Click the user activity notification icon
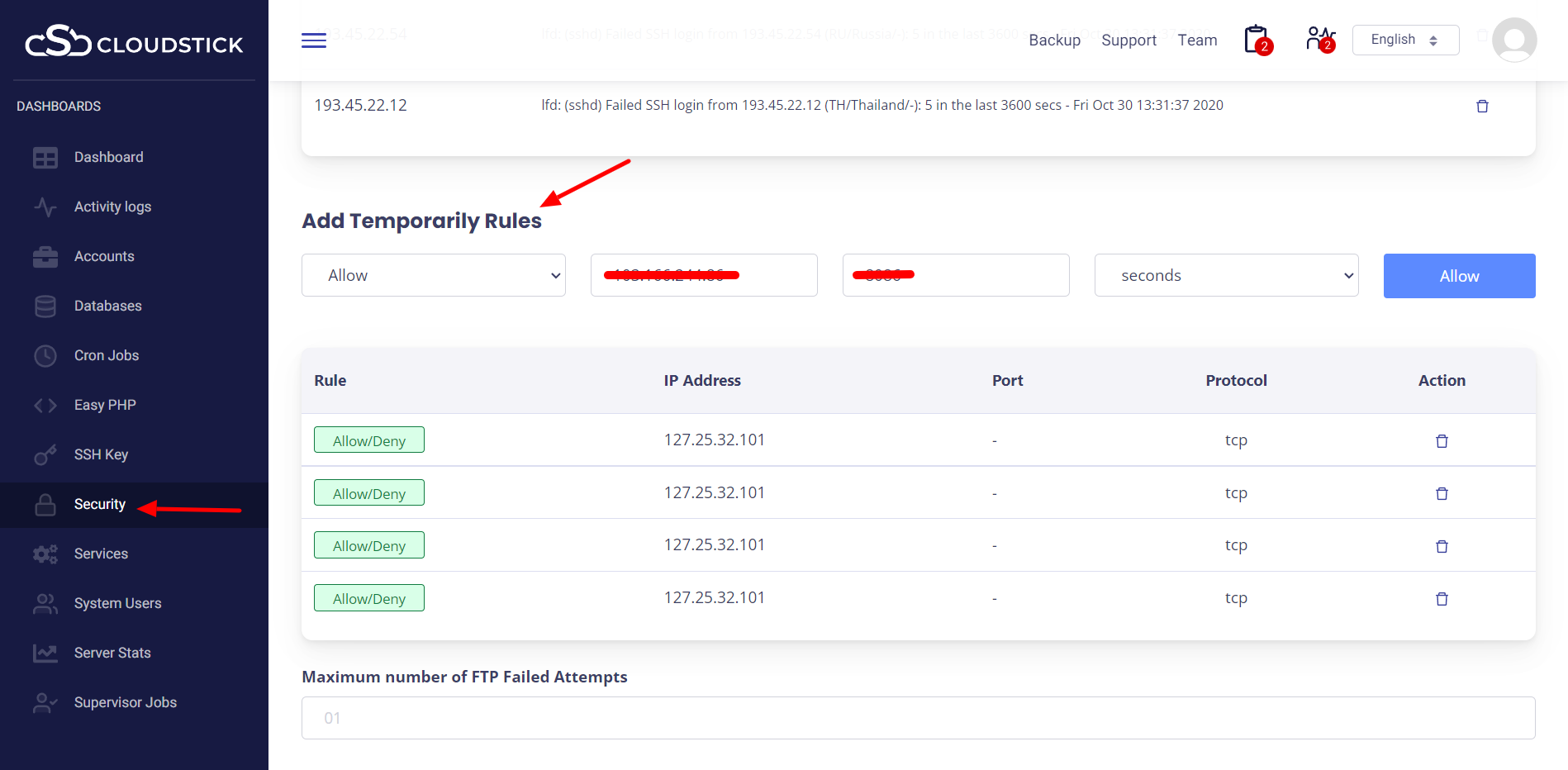 1319,40
